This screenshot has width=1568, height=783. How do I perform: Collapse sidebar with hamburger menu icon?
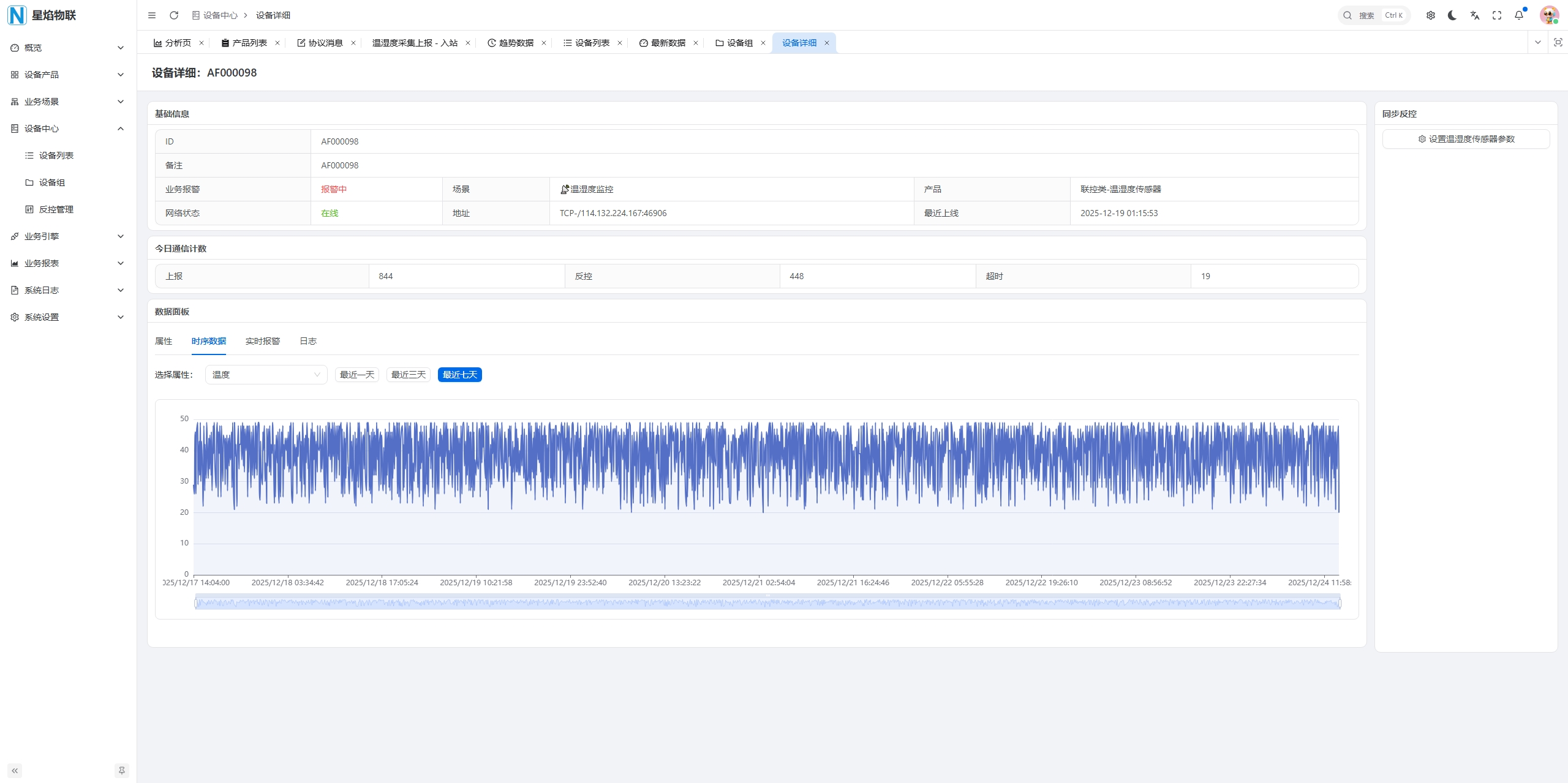click(x=152, y=15)
